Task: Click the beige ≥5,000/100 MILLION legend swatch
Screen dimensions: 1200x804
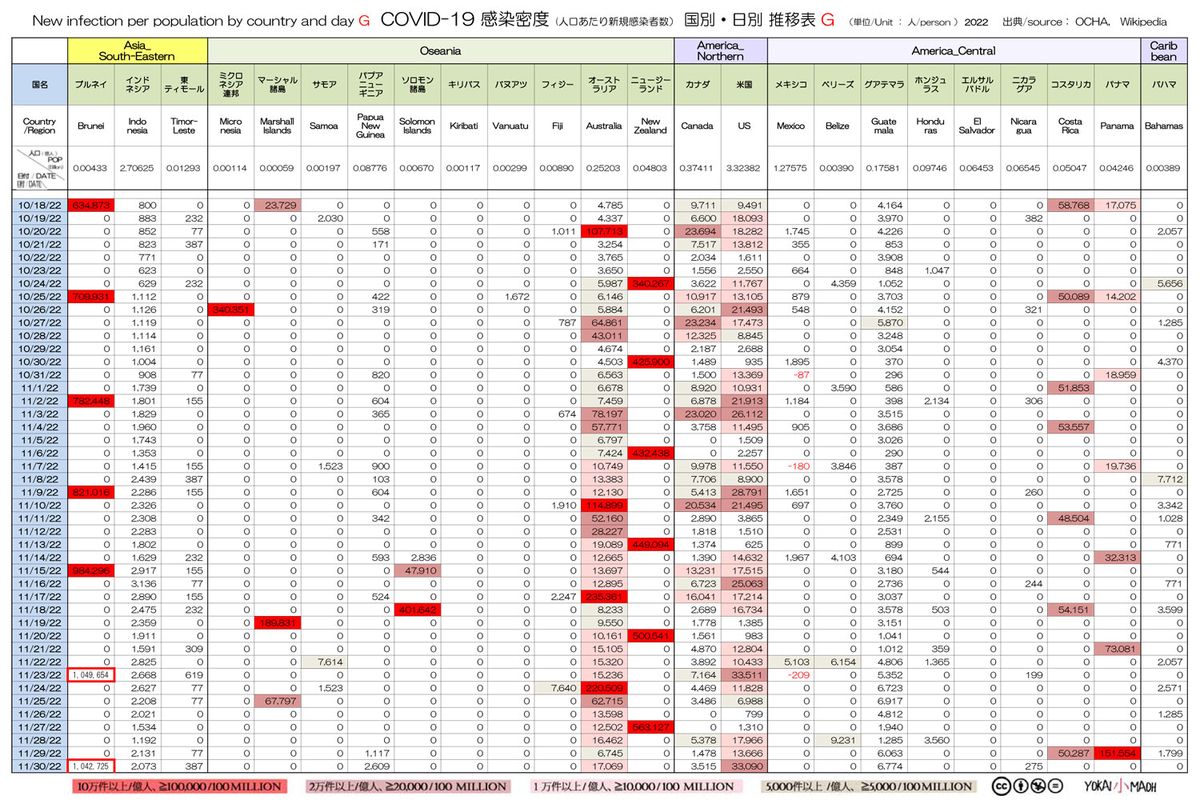Action: click(867, 786)
